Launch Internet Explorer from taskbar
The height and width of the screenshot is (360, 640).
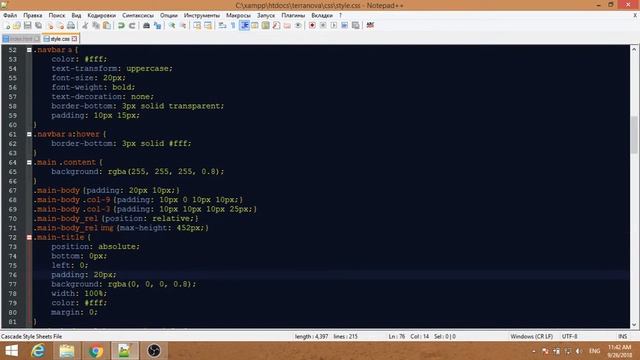coord(38,351)
